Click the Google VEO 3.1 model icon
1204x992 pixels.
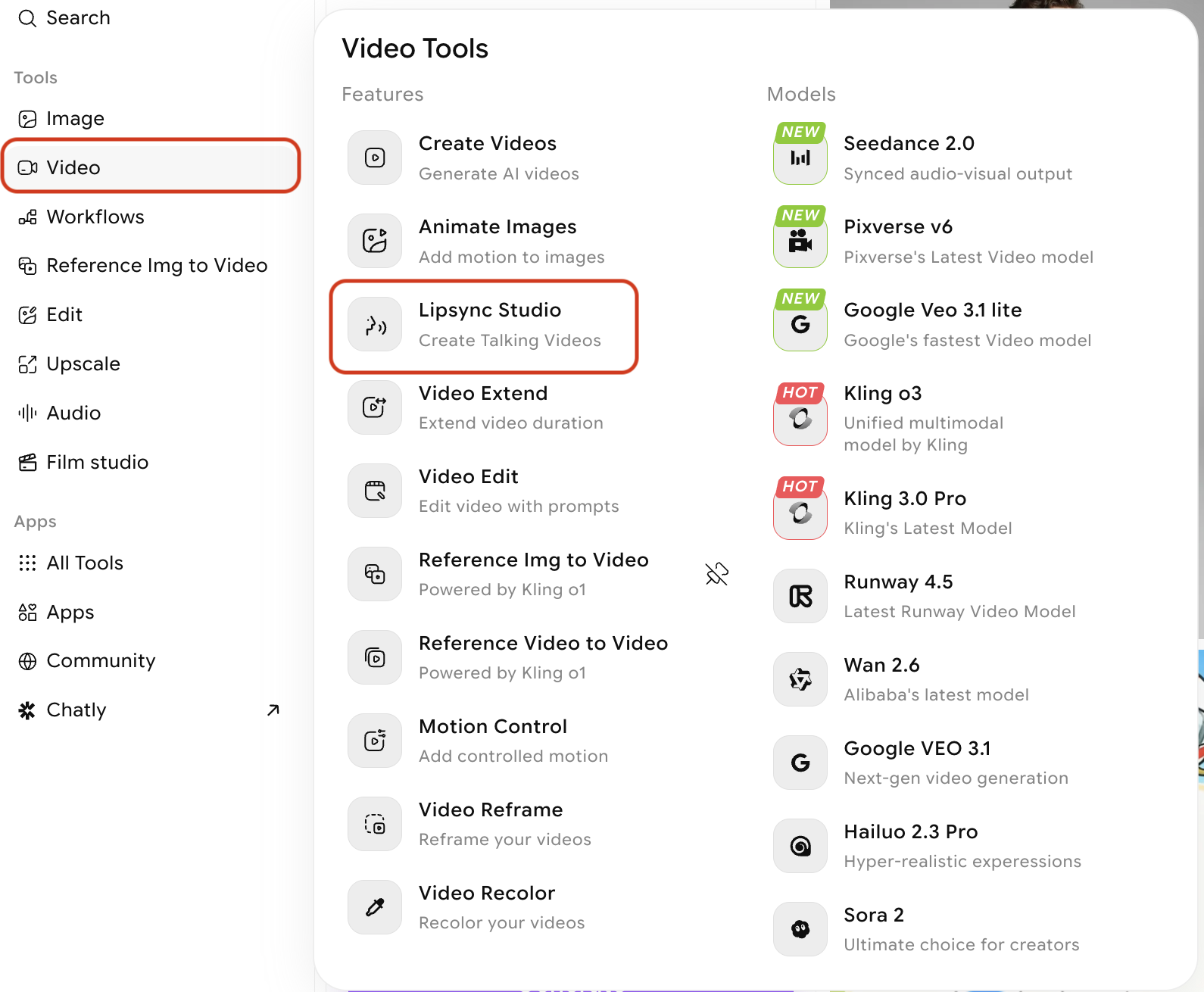(800, 763)
